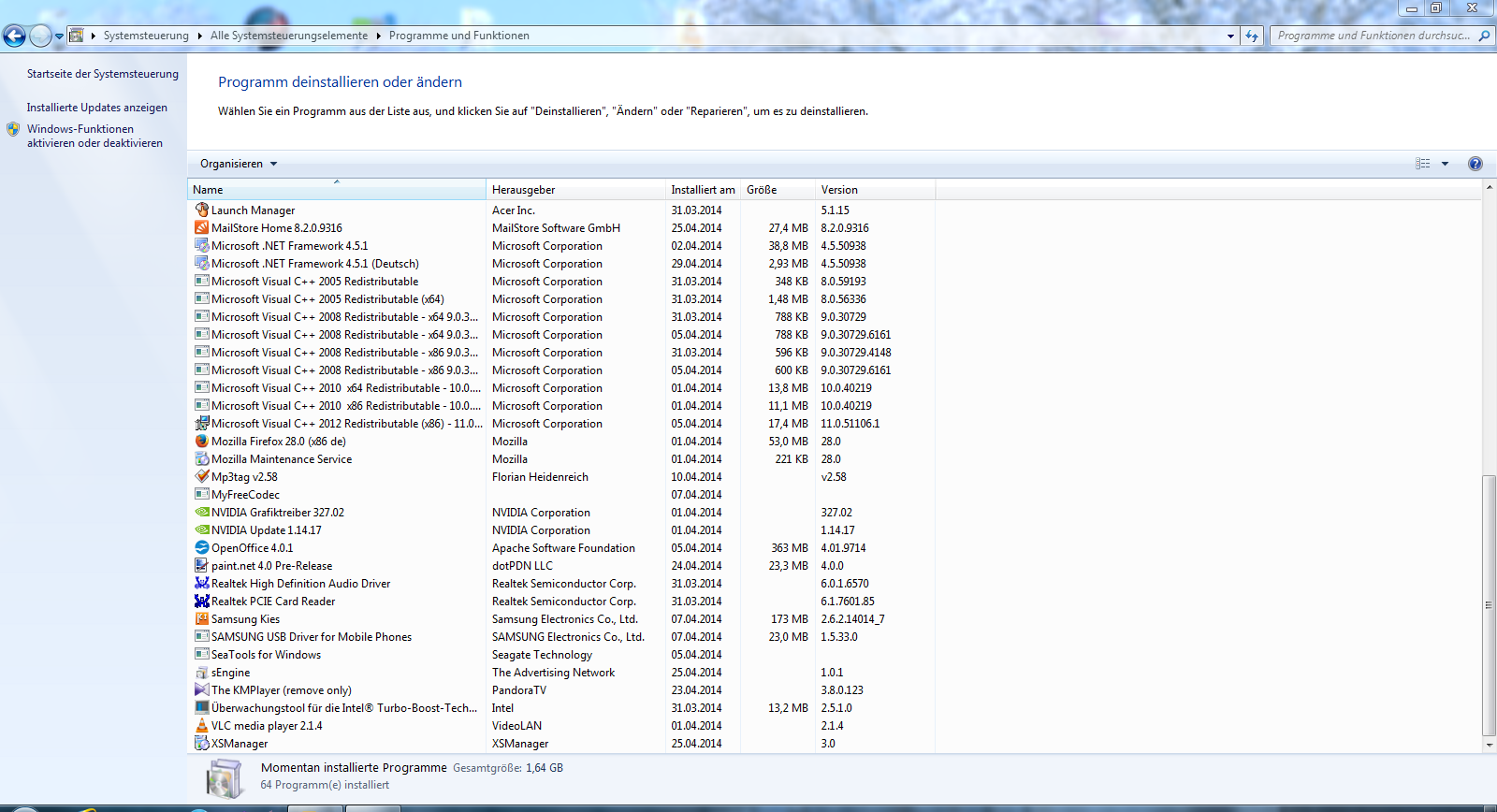Sort by Version column header

click(x=875, y=189)
